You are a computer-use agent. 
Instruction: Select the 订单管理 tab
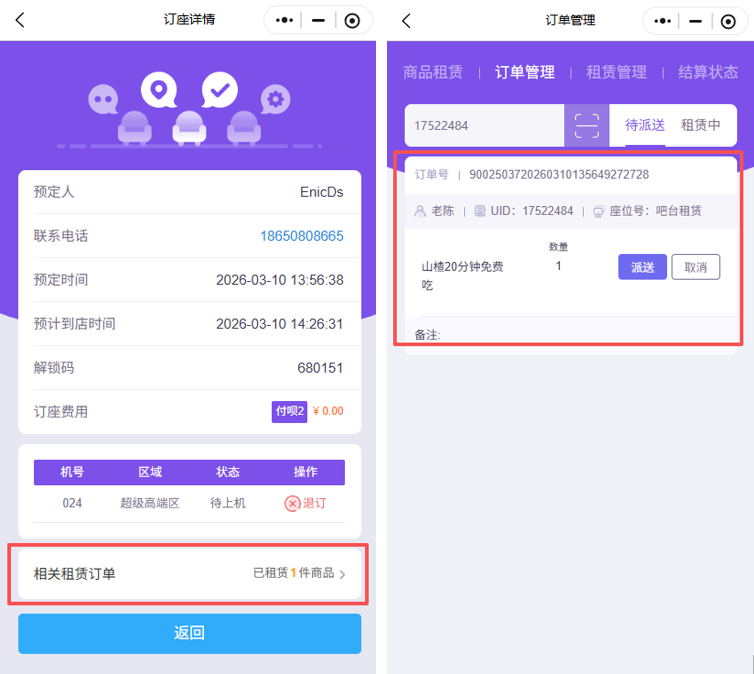pyautogui.click(x=525, y=72)
